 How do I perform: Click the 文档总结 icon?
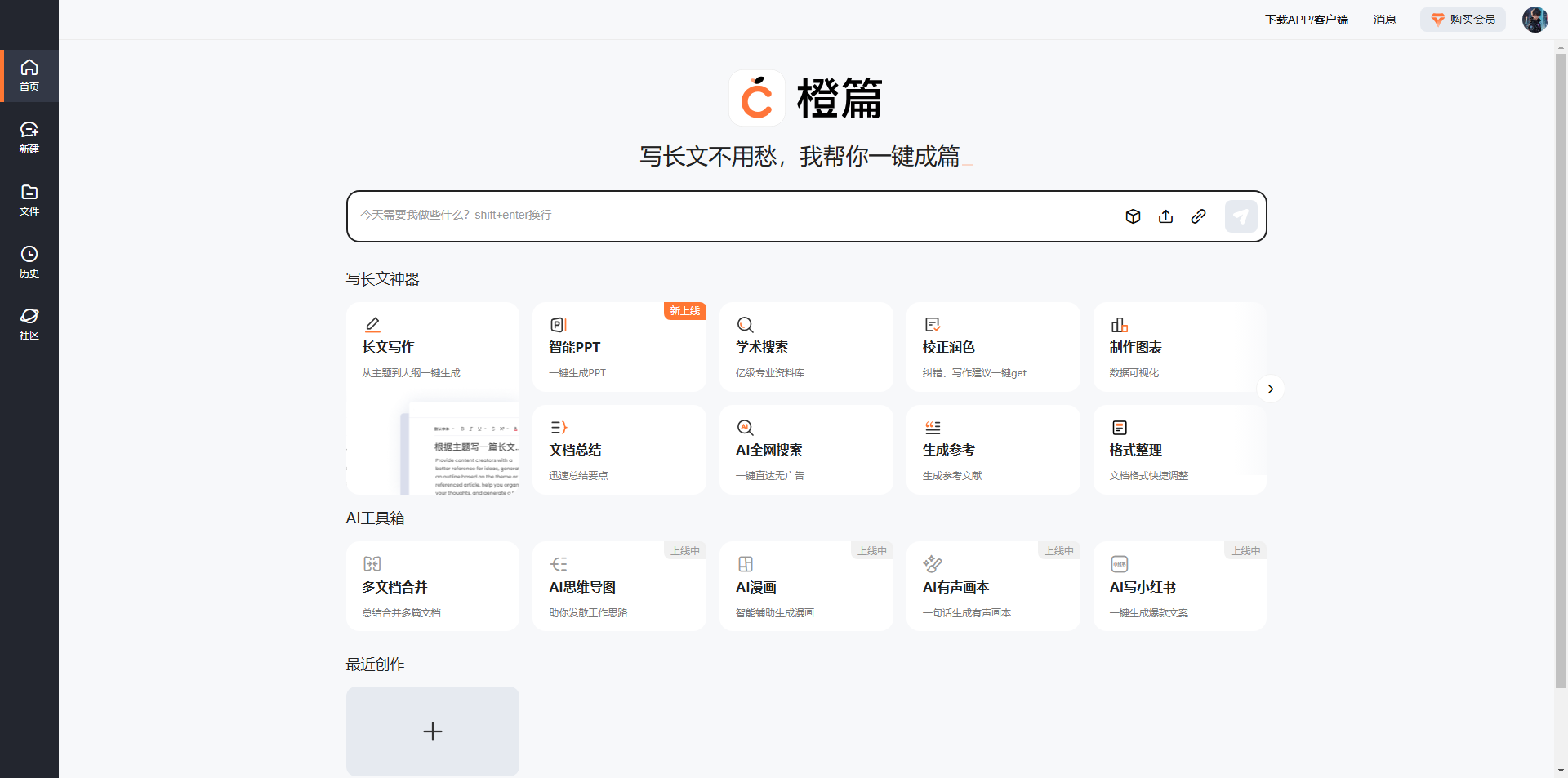coord(559,427)
